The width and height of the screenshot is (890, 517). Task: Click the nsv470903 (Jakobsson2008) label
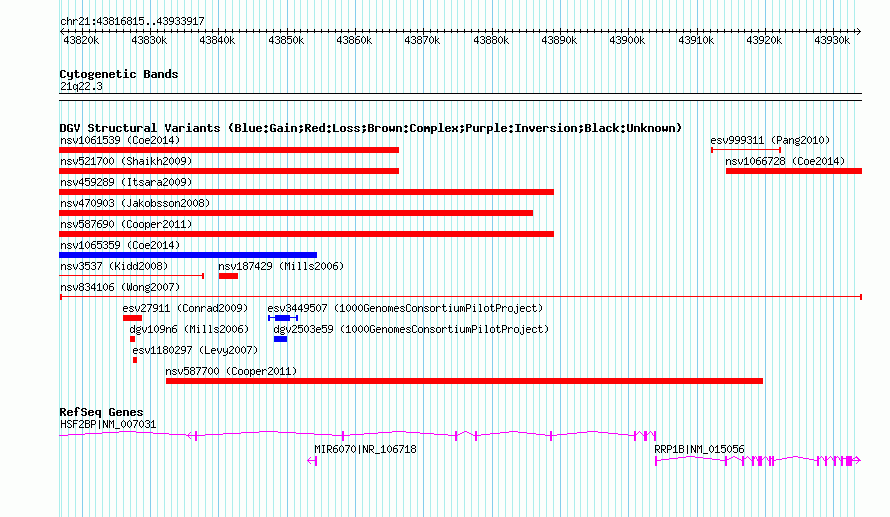coord(135,203)
